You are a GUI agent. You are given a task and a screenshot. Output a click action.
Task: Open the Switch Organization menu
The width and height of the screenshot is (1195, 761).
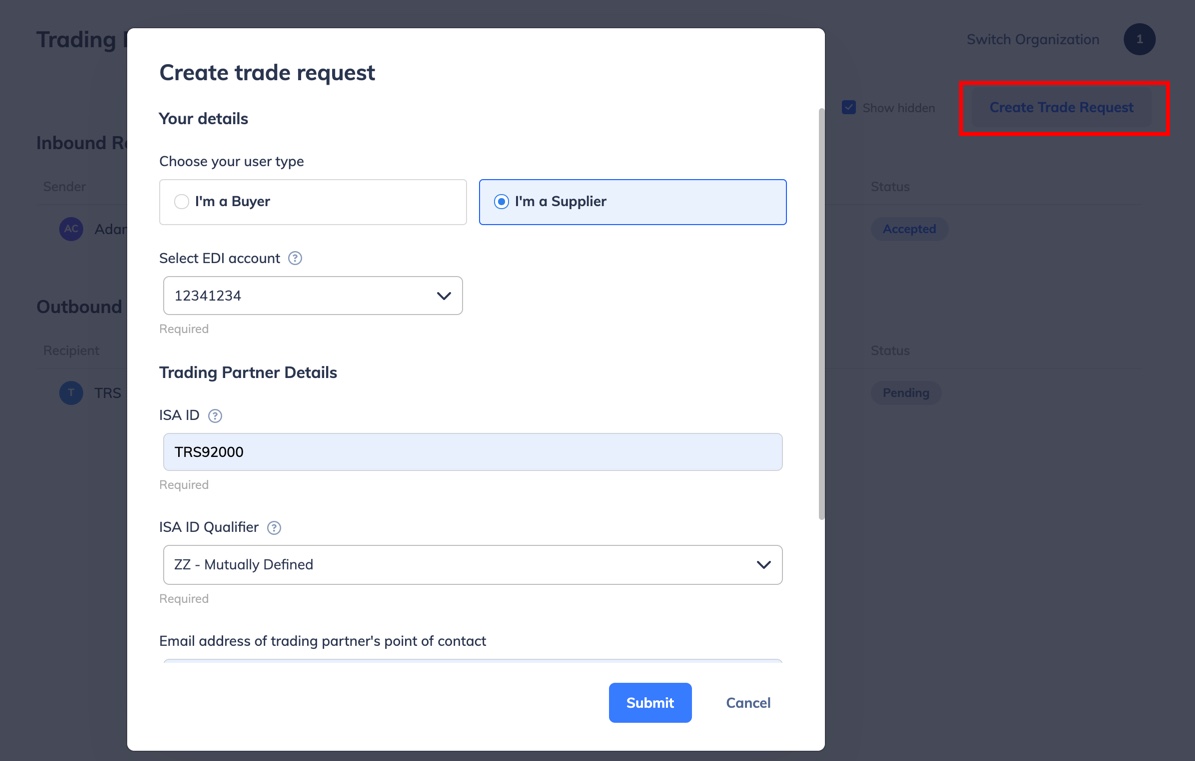(x=1032, y=39)
